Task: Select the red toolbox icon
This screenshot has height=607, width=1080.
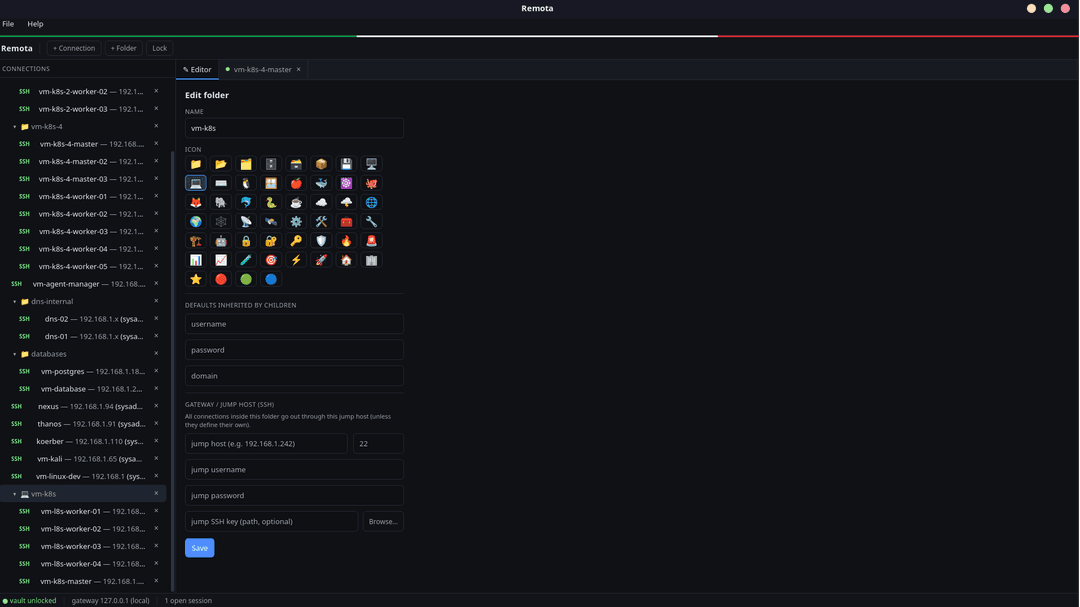Action: pos(346,222)
